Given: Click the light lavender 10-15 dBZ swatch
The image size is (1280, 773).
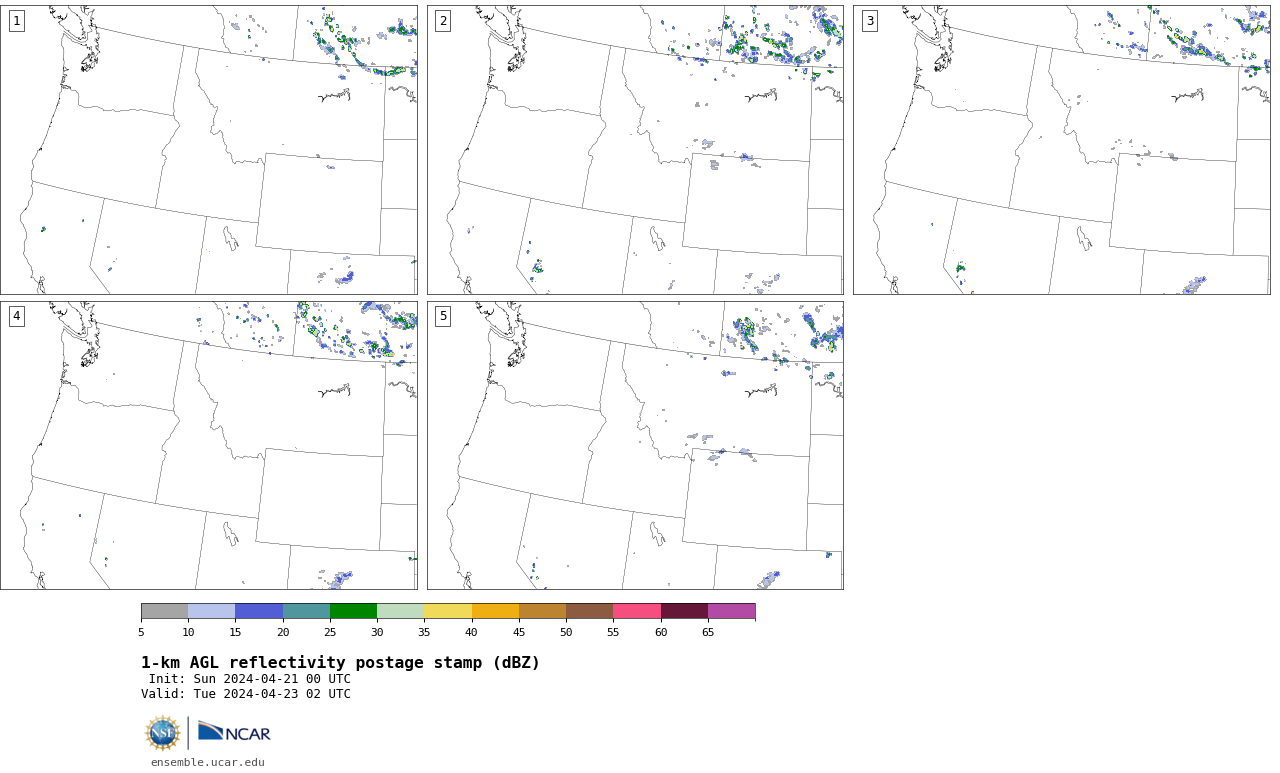Looking at the screenshot, I should (211, 611).
